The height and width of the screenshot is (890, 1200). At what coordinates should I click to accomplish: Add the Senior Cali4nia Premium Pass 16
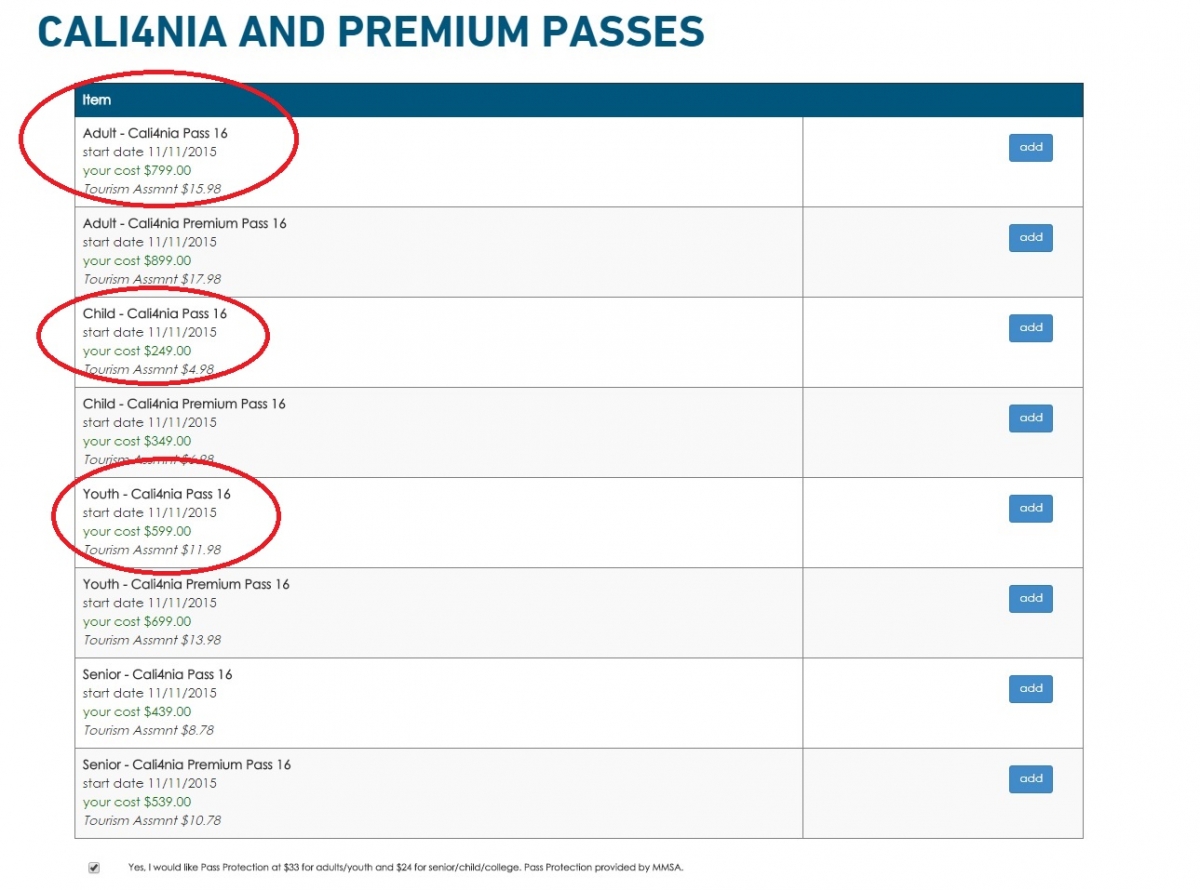[1030, 778]
